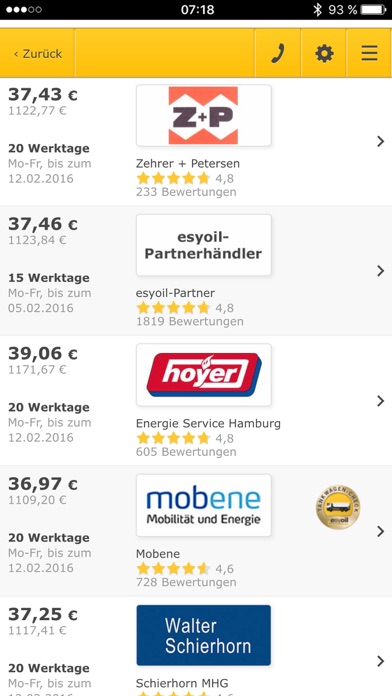Select the 36,97 € price entry
Image resolution: width=392 pixels, height=696 pixels.
coord(43,484)
